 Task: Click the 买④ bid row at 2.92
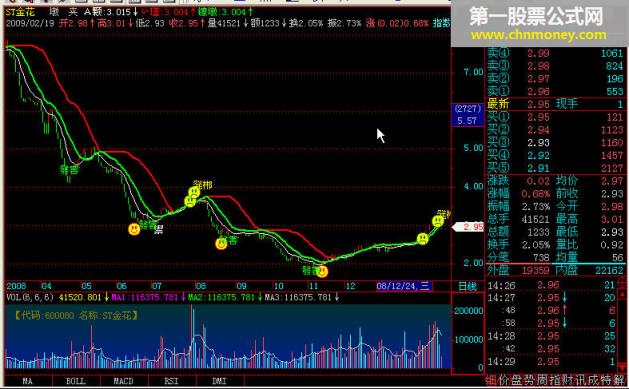click(556, 156)
